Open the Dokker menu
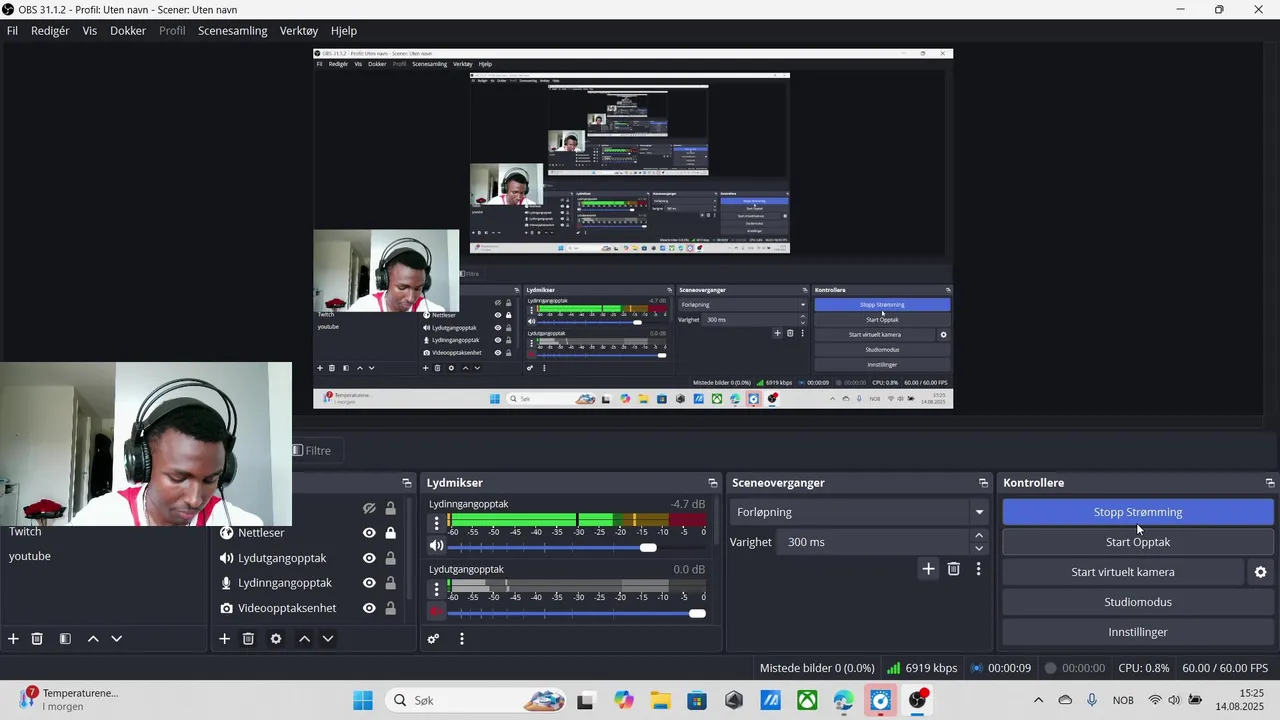The height and width of the screenshot is (720, 1280). point(128,31)
